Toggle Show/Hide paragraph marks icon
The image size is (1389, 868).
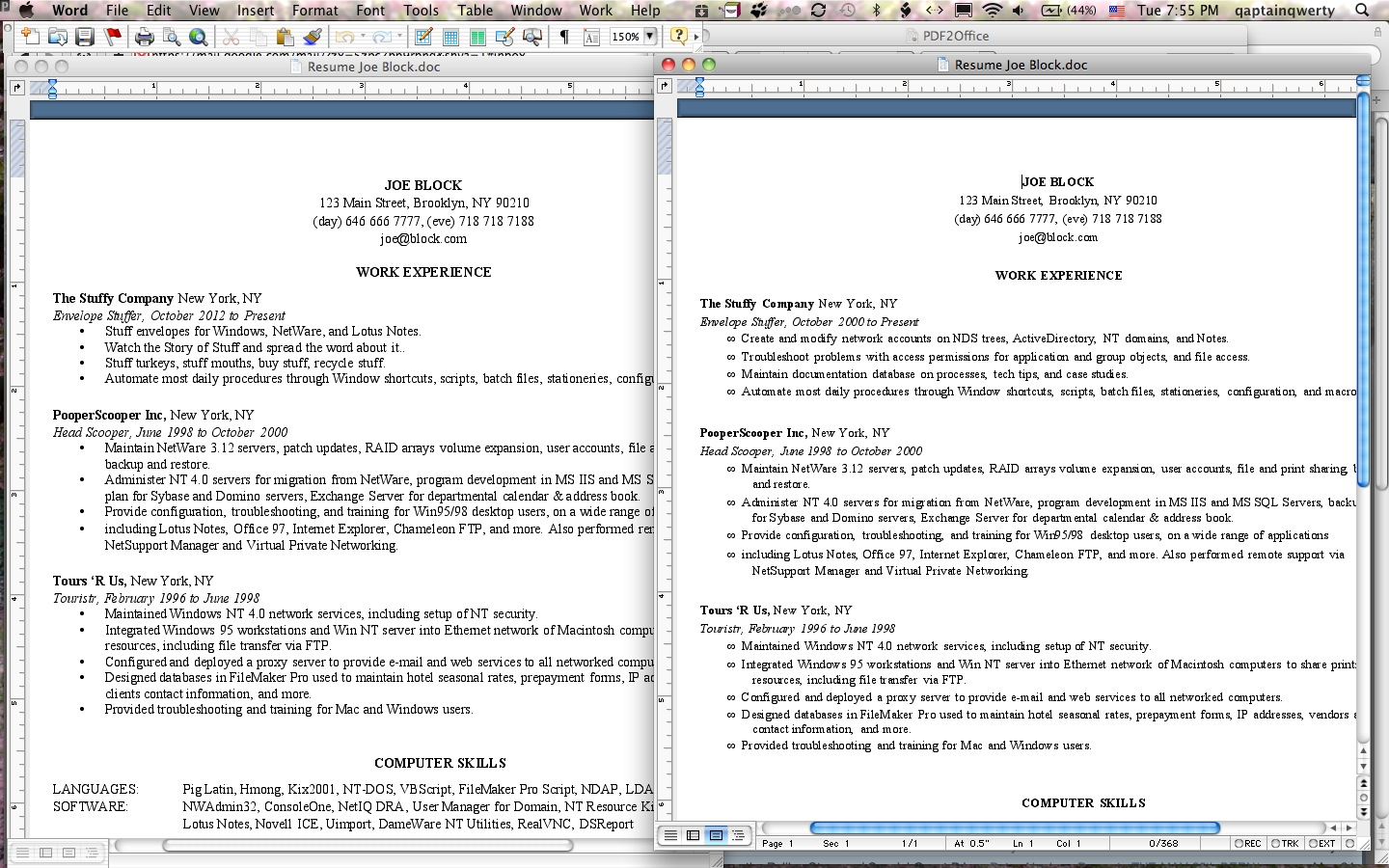[x=564, y=37]
